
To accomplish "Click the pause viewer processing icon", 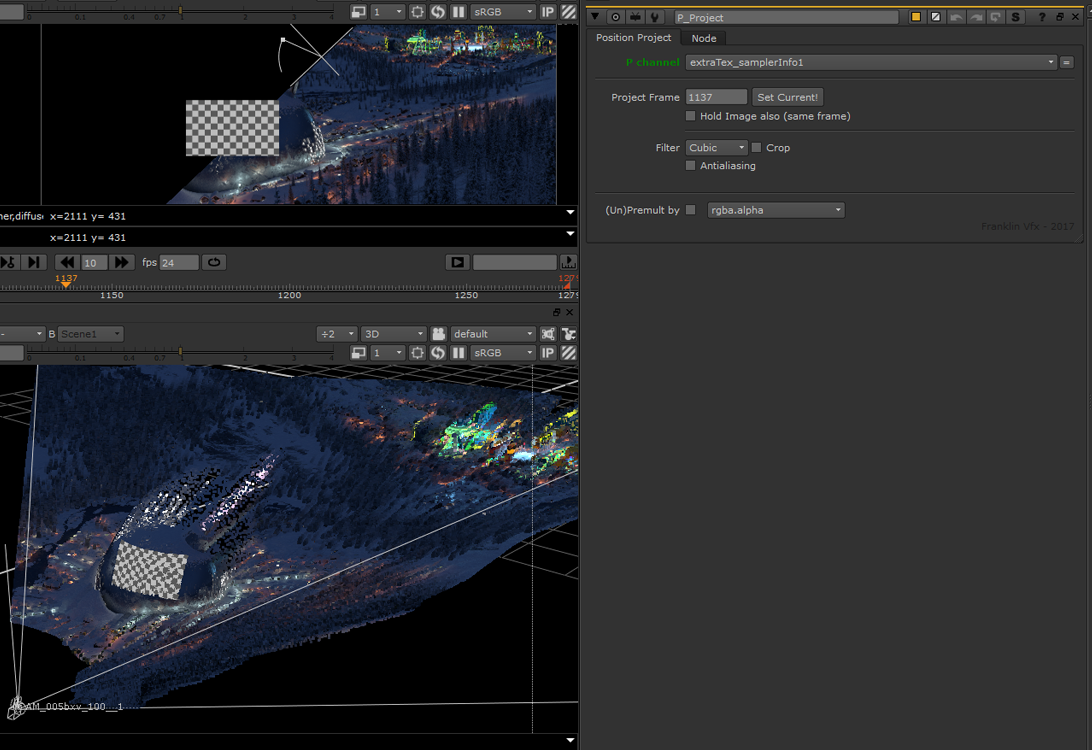I will [459, 11].
